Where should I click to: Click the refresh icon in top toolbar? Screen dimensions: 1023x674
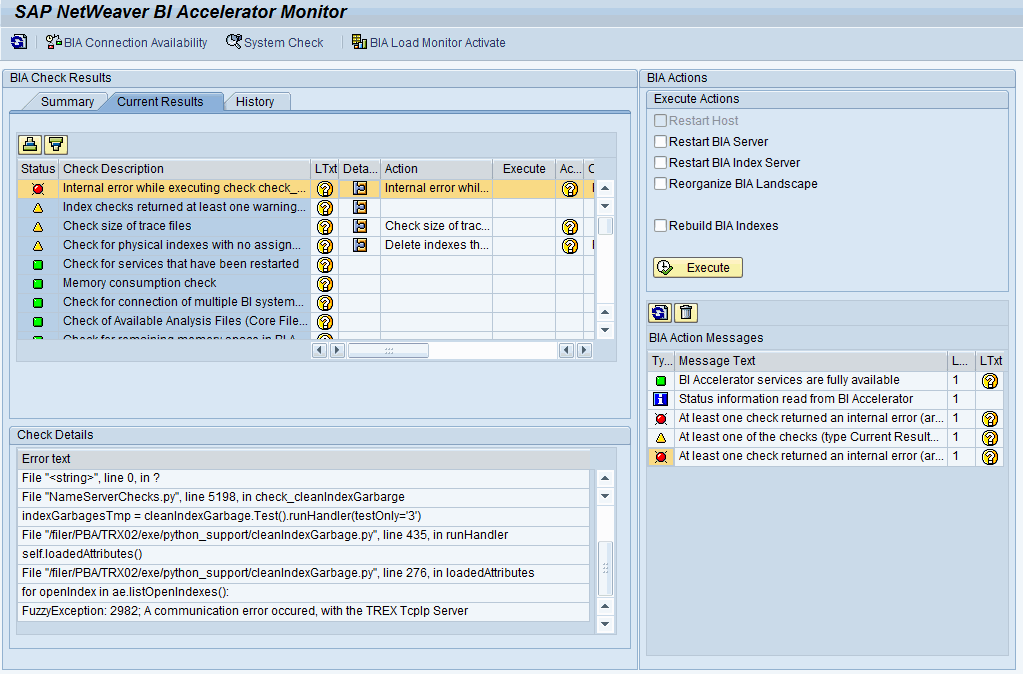tap(19, 42)
